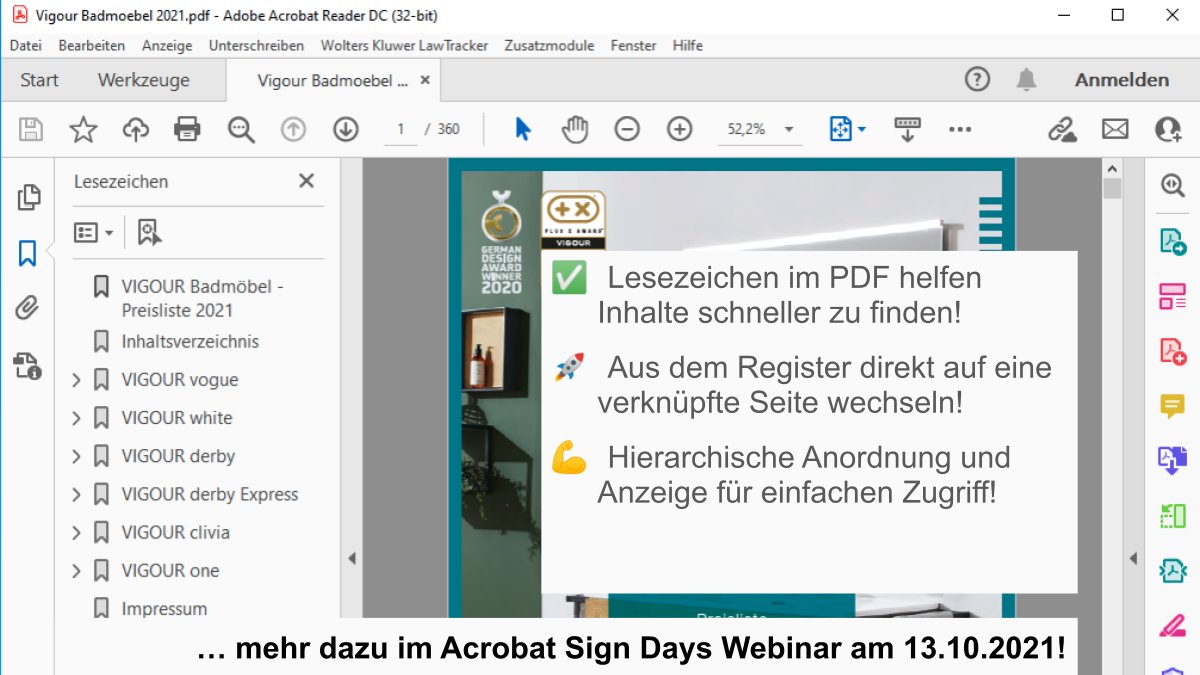Open Wolters Kluwer LawTracker menu
Viewport: 1200px width, 675px height.
coord(404,45)
